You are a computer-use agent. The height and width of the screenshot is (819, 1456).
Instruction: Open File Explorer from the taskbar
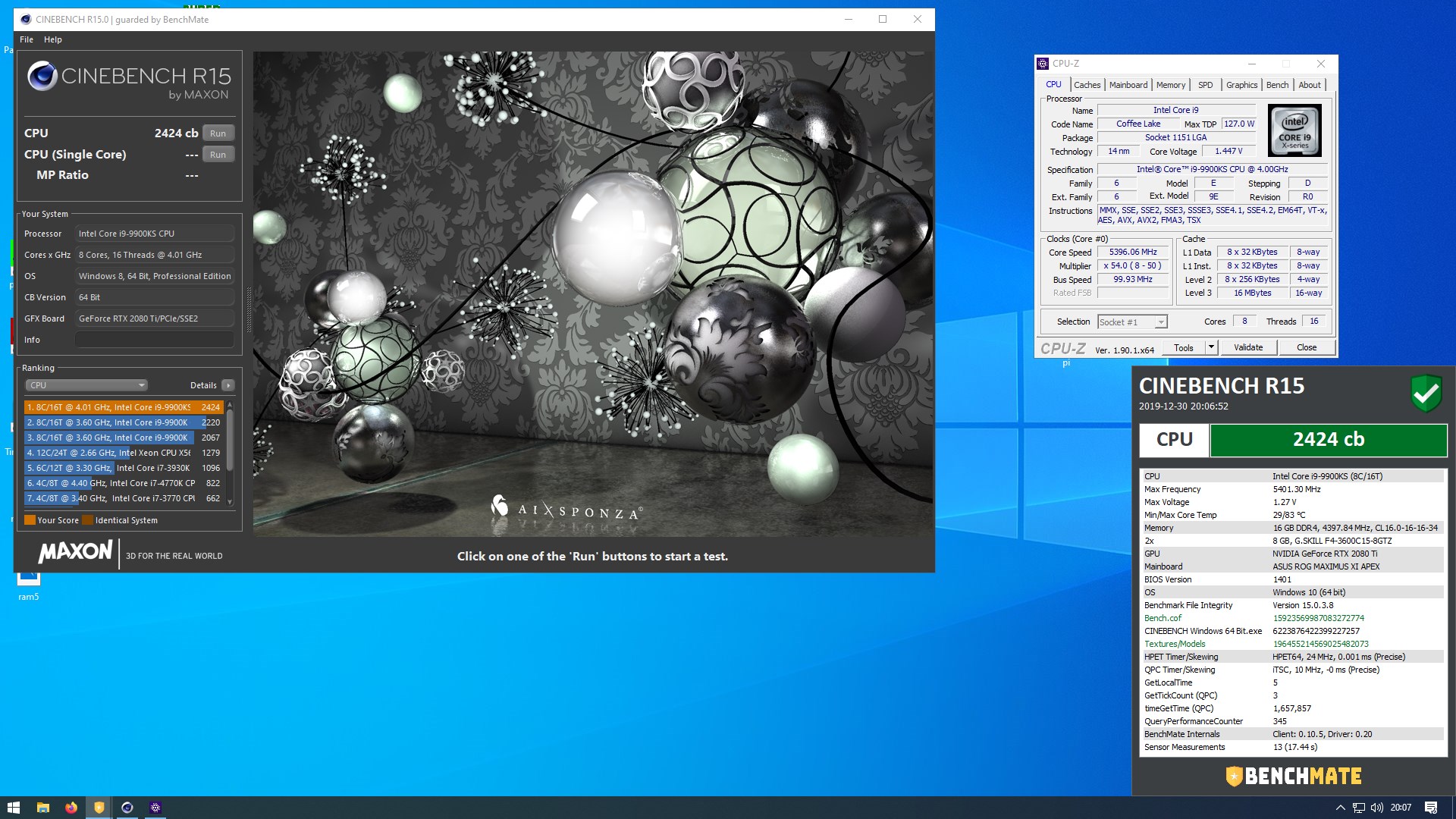42,808
